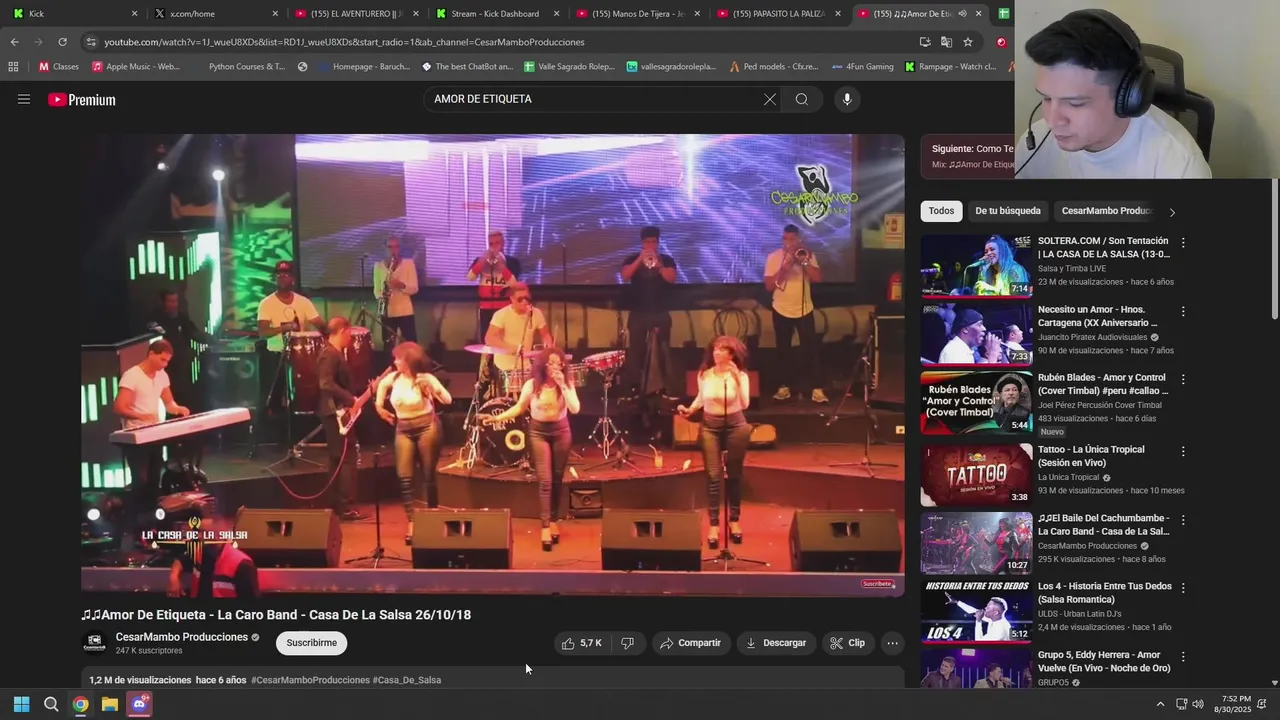1280x720 pixels.
Task: Open CesarMambo Producciones channel name link
Action: [182, 637]
